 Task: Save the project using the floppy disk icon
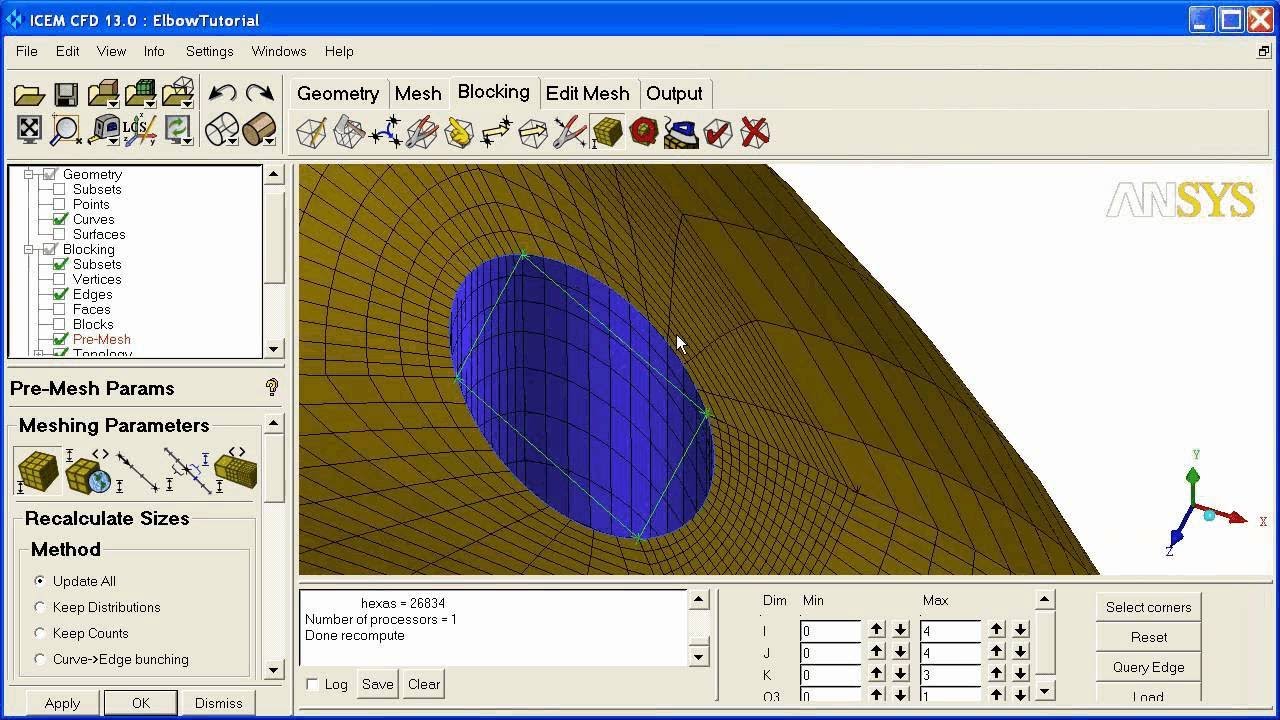66,94
